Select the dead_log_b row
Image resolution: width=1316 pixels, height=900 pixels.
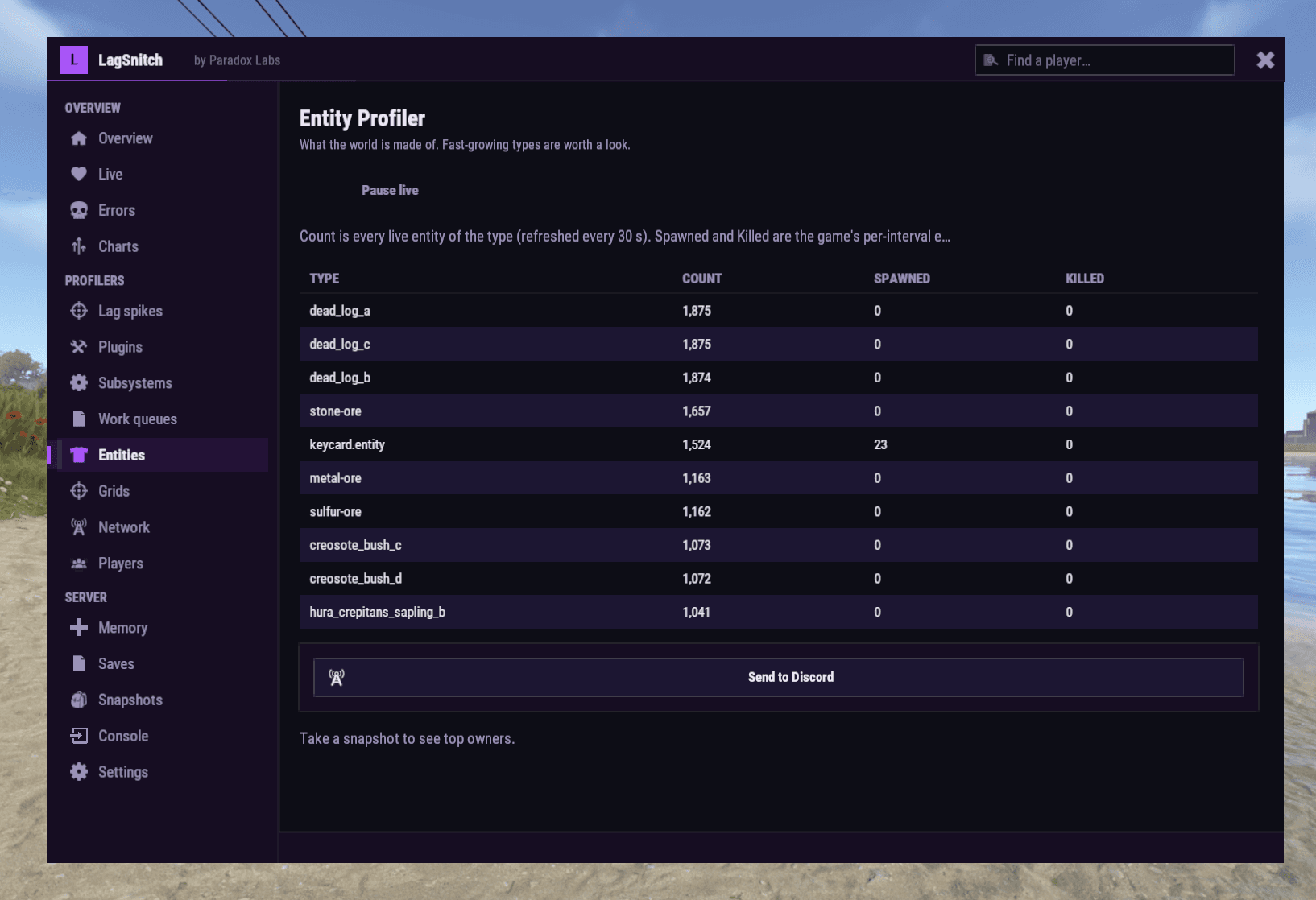click(778, 378)
